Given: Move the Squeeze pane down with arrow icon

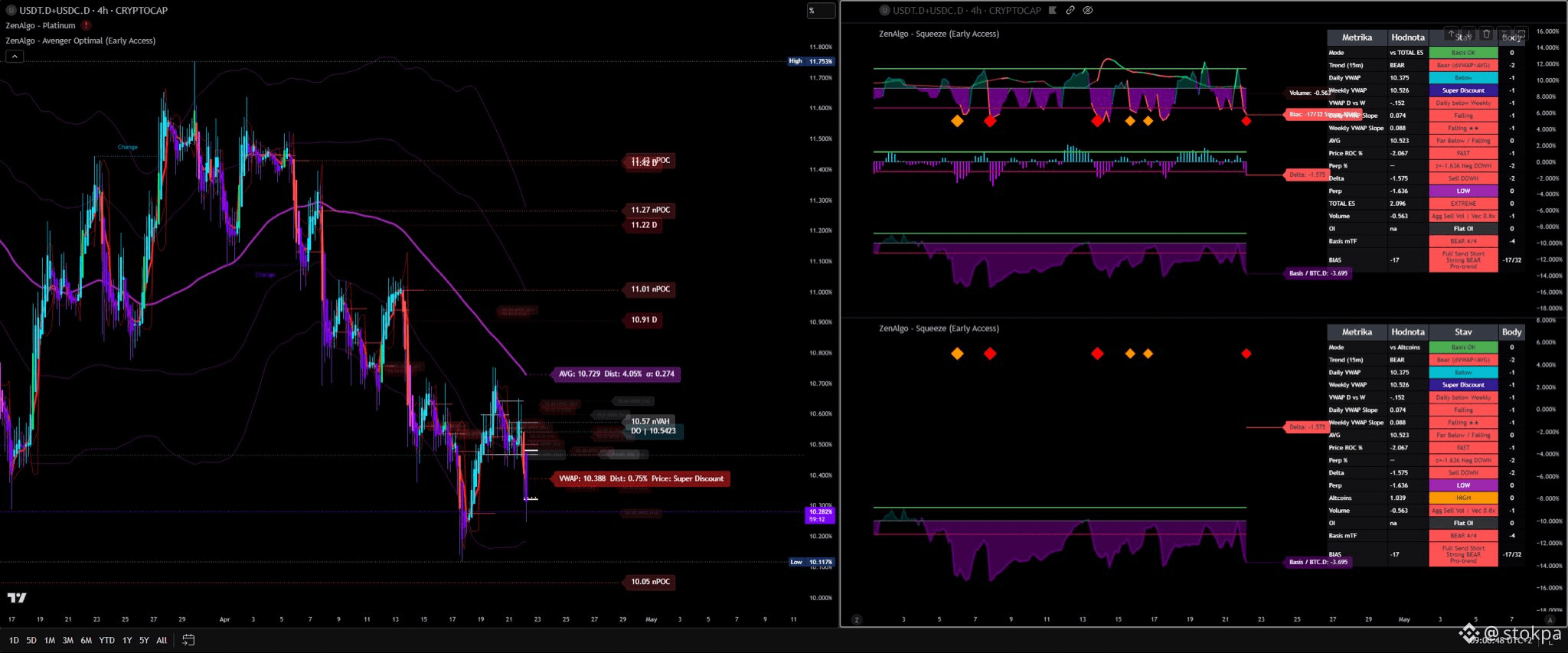Looking at the screenshot, I should pyautogui.click(x=1468, y=34).
